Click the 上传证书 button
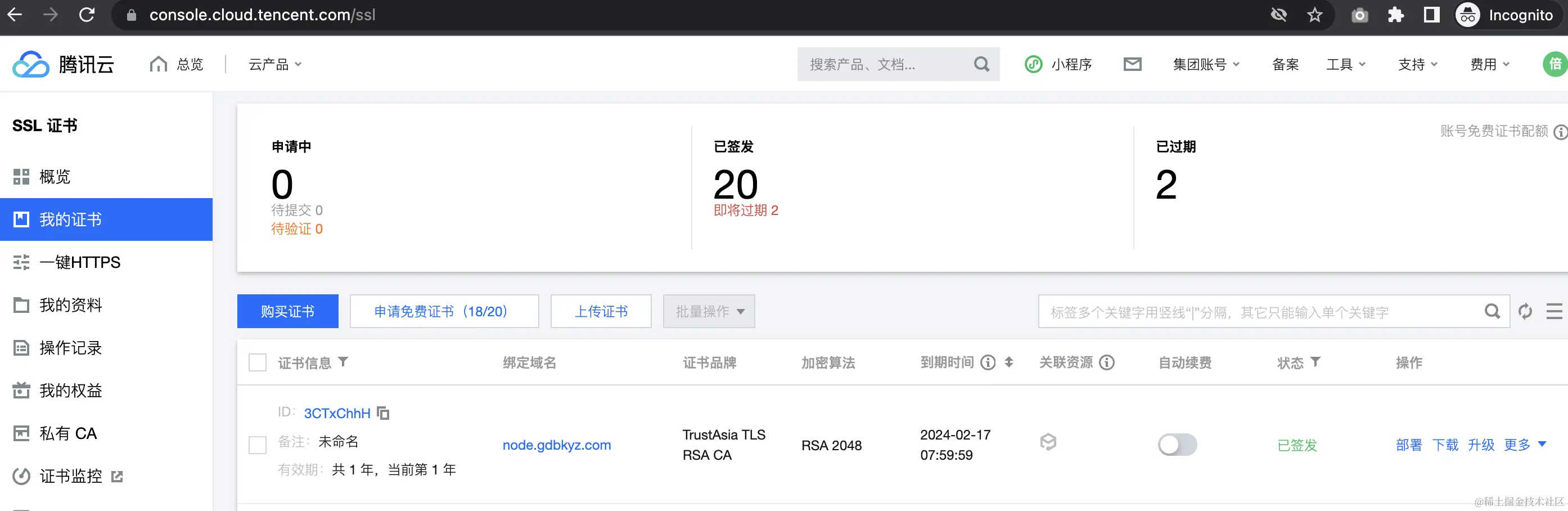 (x=601, y=311)
